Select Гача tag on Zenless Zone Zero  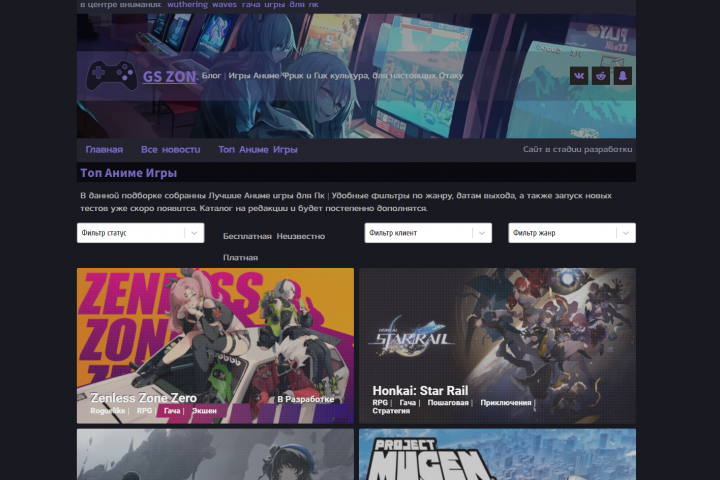click(172, 411)
